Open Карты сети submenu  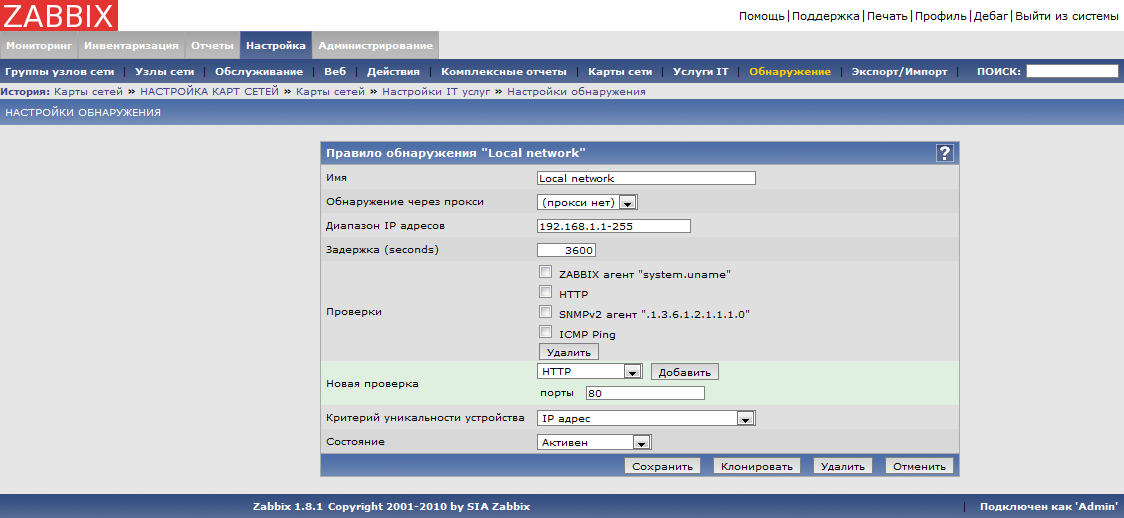620,72
